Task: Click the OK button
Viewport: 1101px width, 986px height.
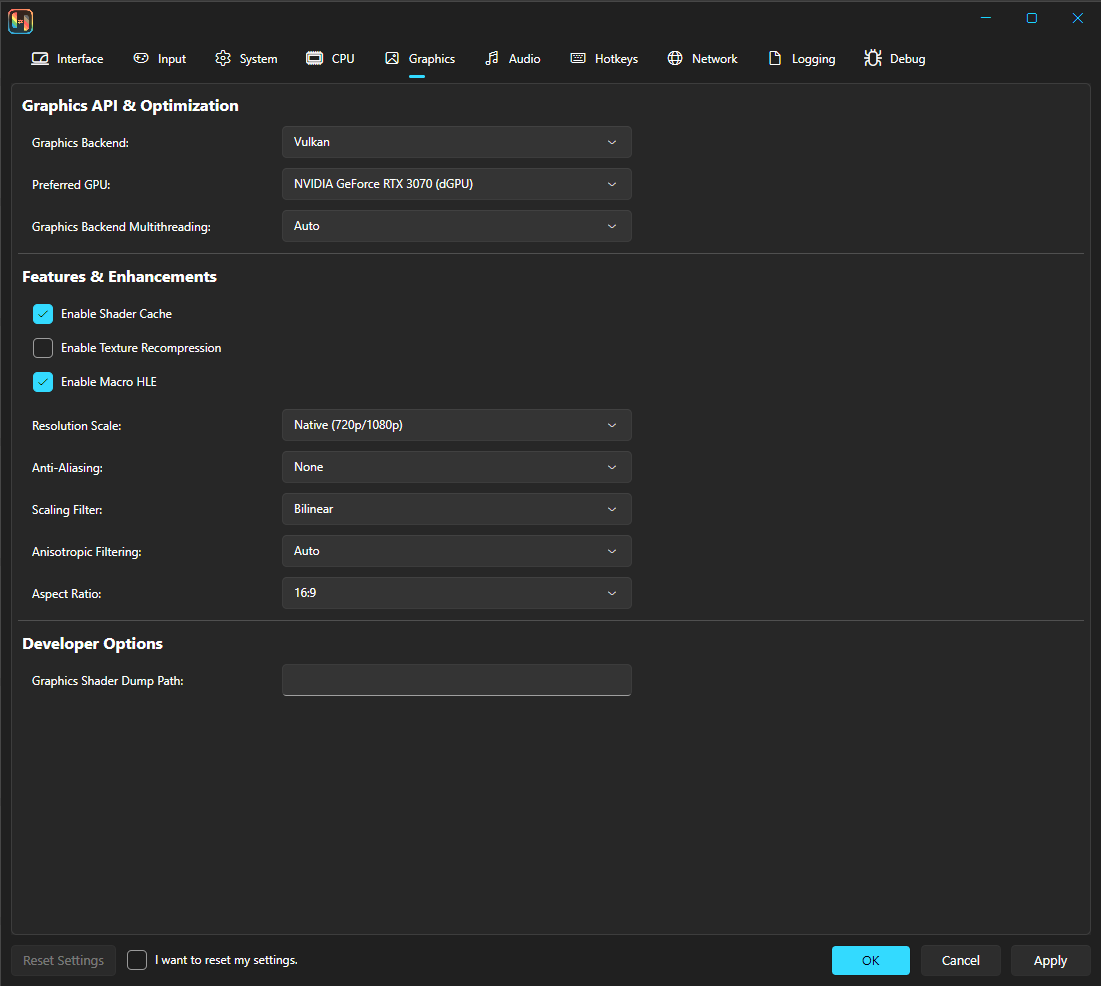Action: (871, 960)
